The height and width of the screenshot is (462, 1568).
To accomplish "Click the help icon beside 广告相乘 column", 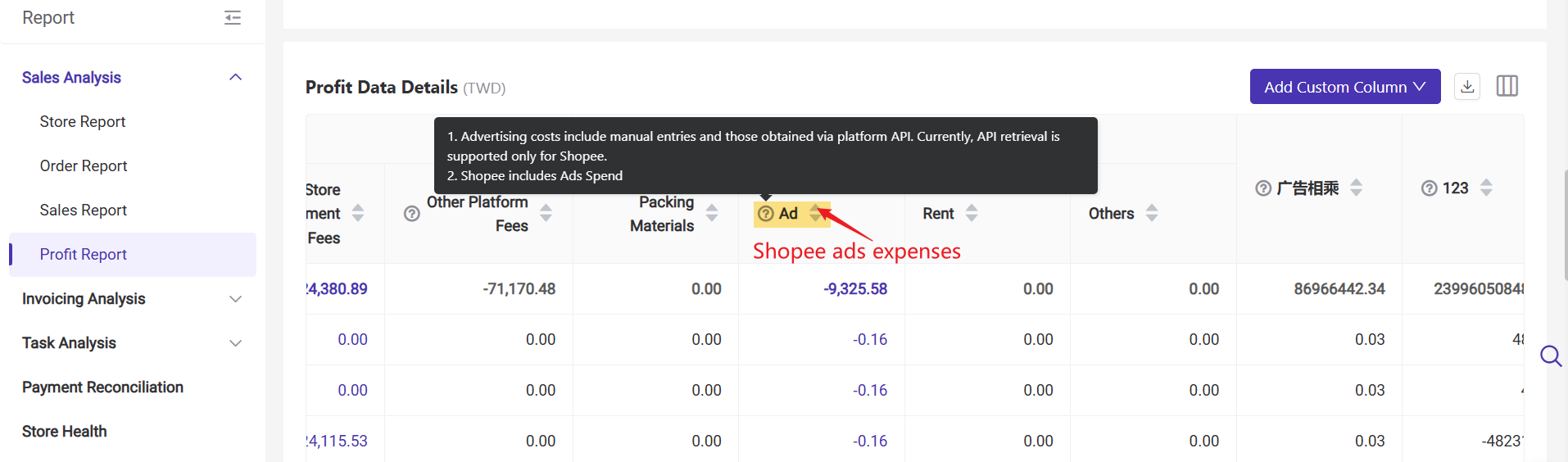I will [x=1263, y=188].
